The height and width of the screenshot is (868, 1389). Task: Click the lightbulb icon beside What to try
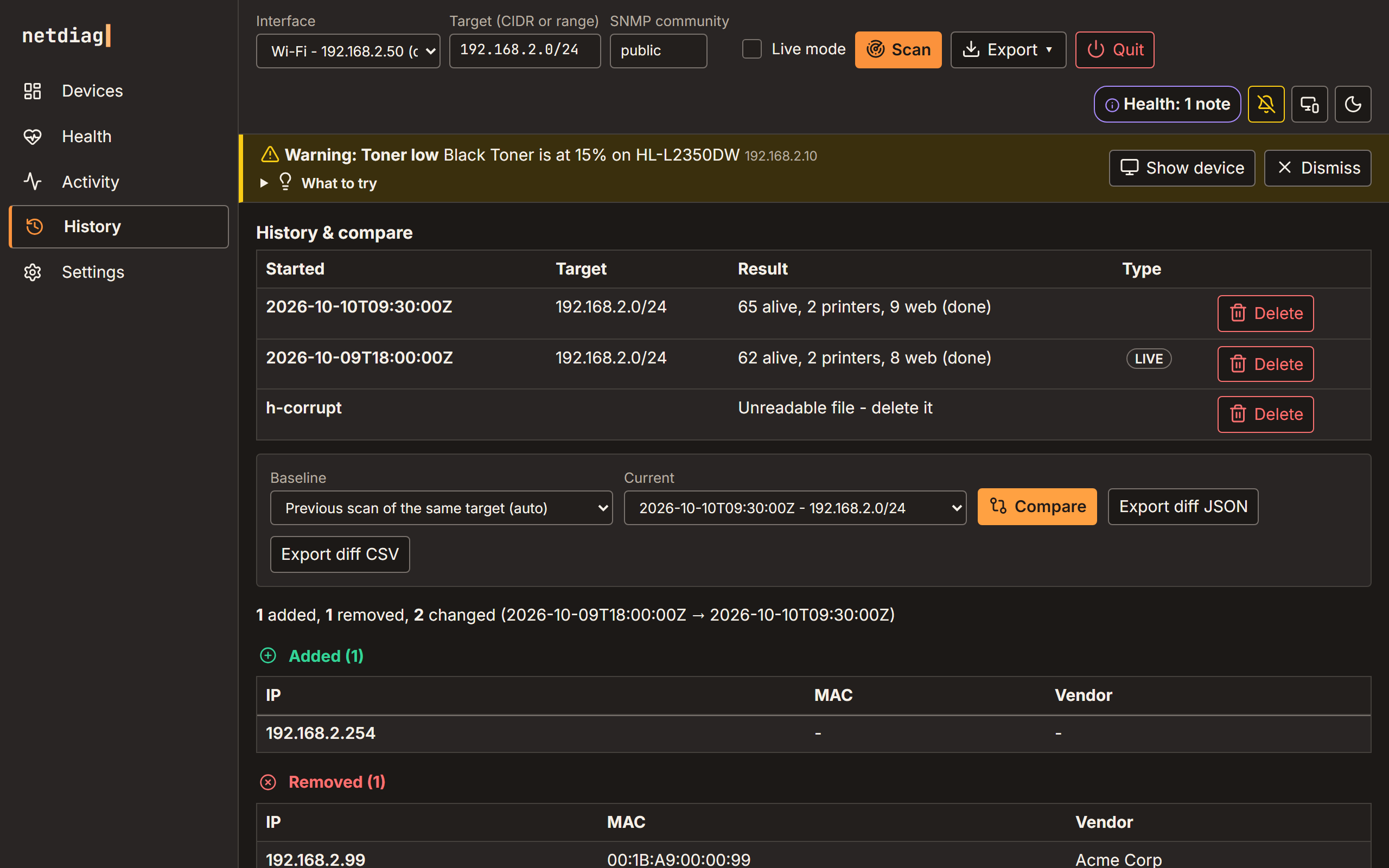[x=285, y=181]
